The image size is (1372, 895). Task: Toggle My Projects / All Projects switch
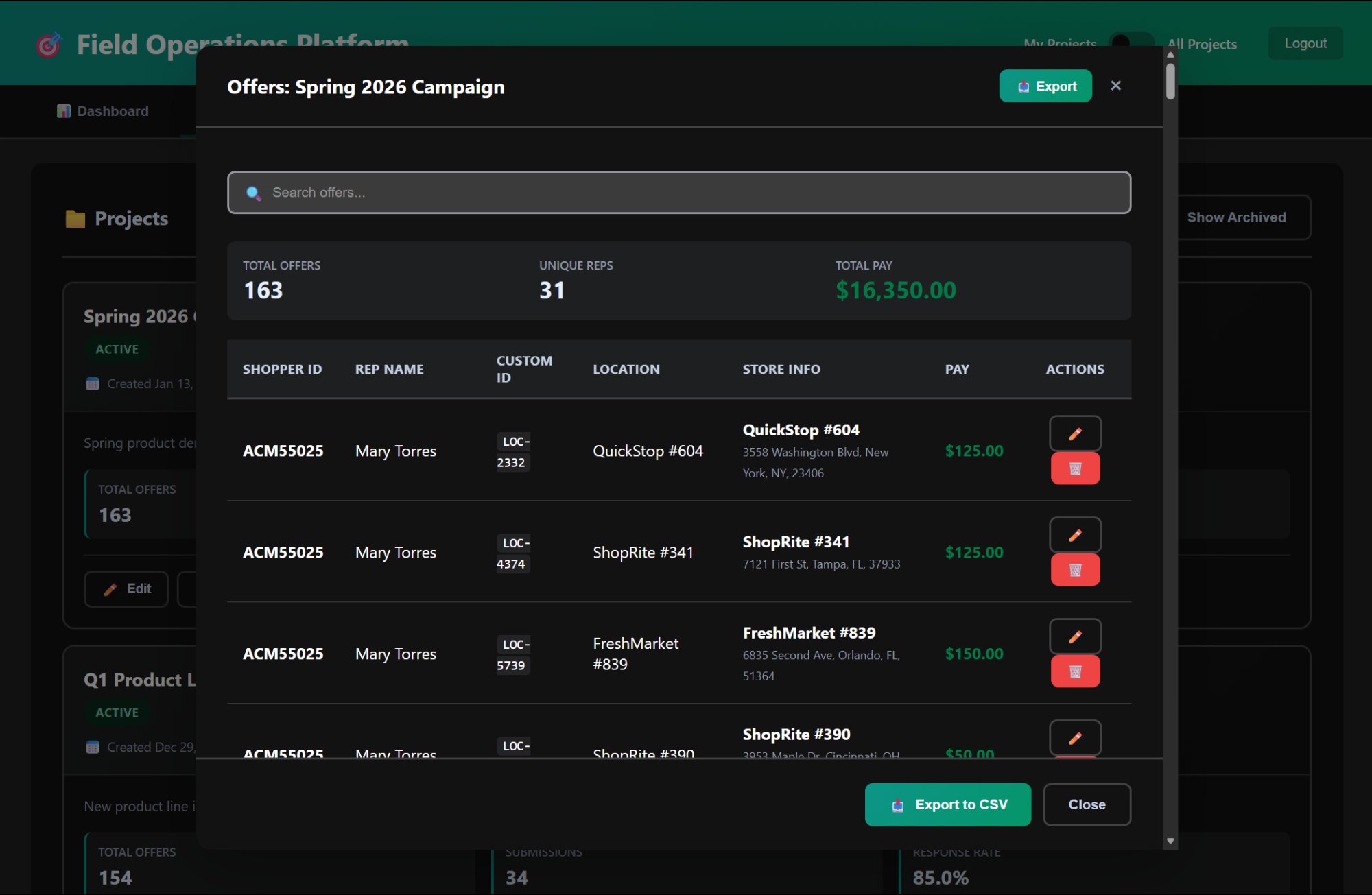click(x=1131, y=44)
